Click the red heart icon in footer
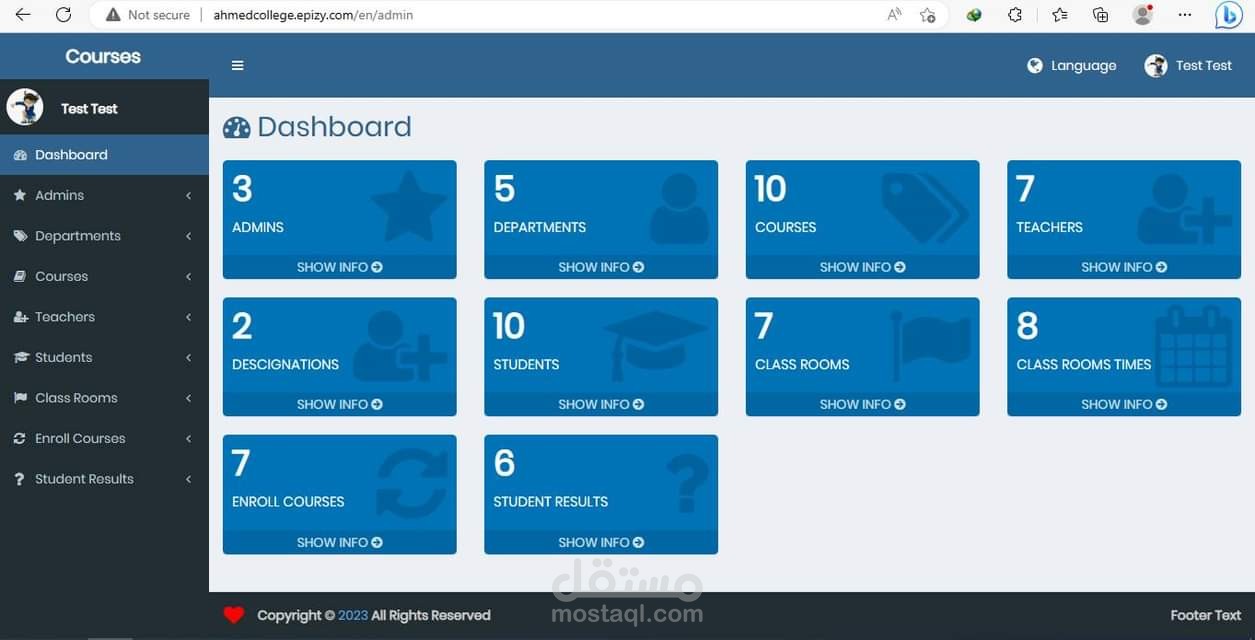Image resolution: width=1255 pixels, height=640 pixels. click(234, 615)
